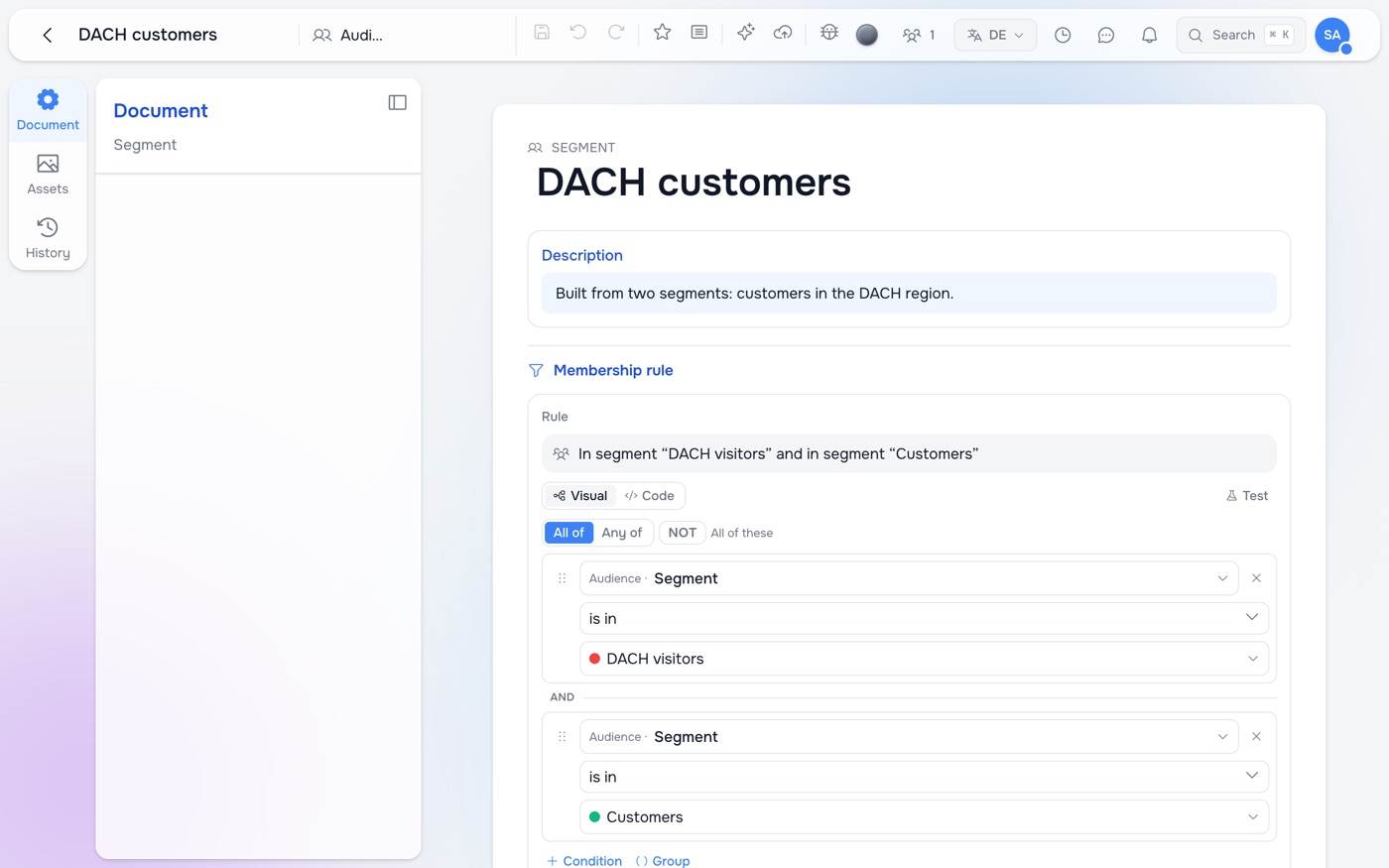This screenshot has width=1389, height=868.
Task: Click the red DACH visitors color dot
Action: point(595,659)
